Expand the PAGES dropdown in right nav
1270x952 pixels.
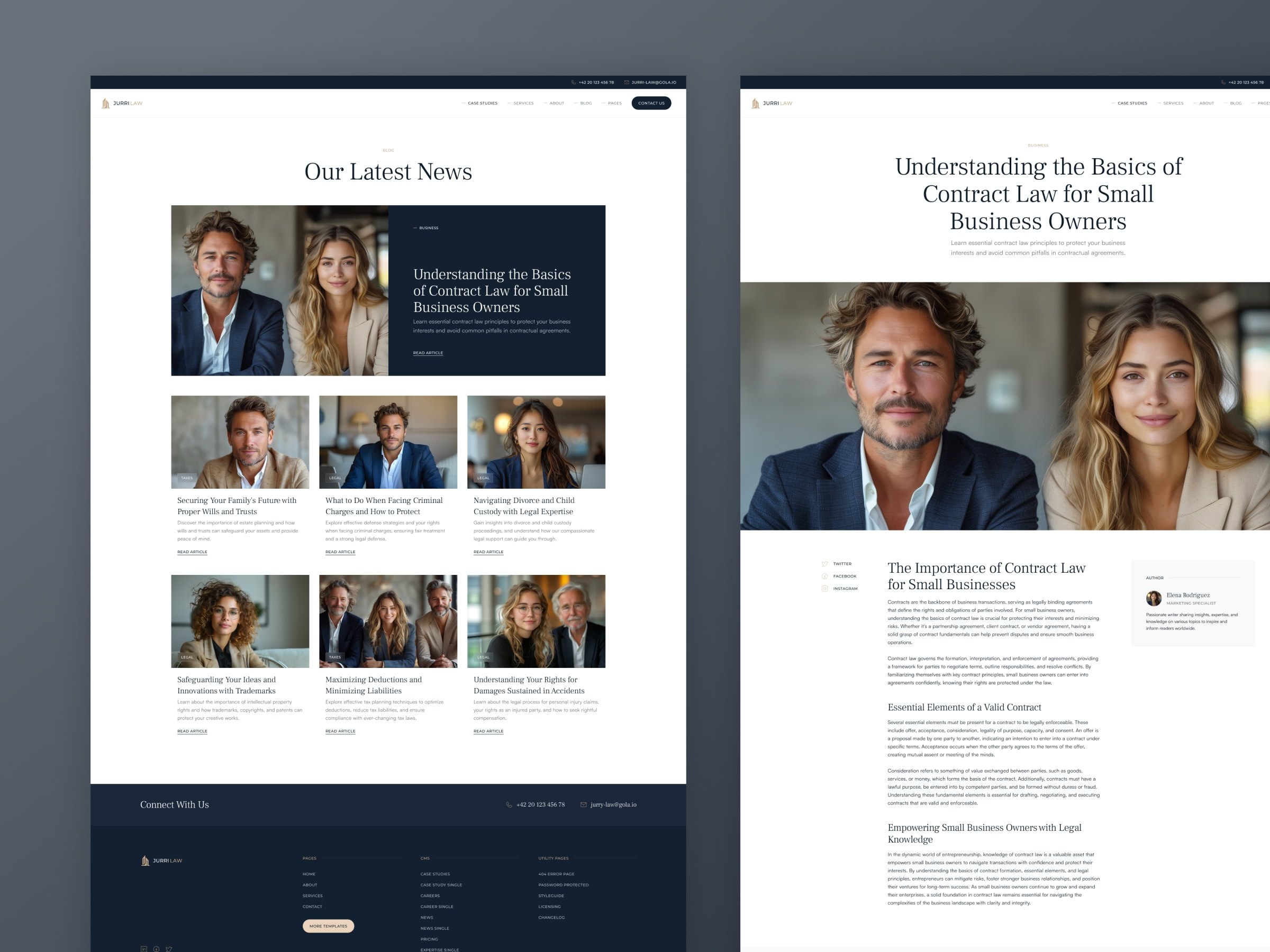coord(1262,103)
